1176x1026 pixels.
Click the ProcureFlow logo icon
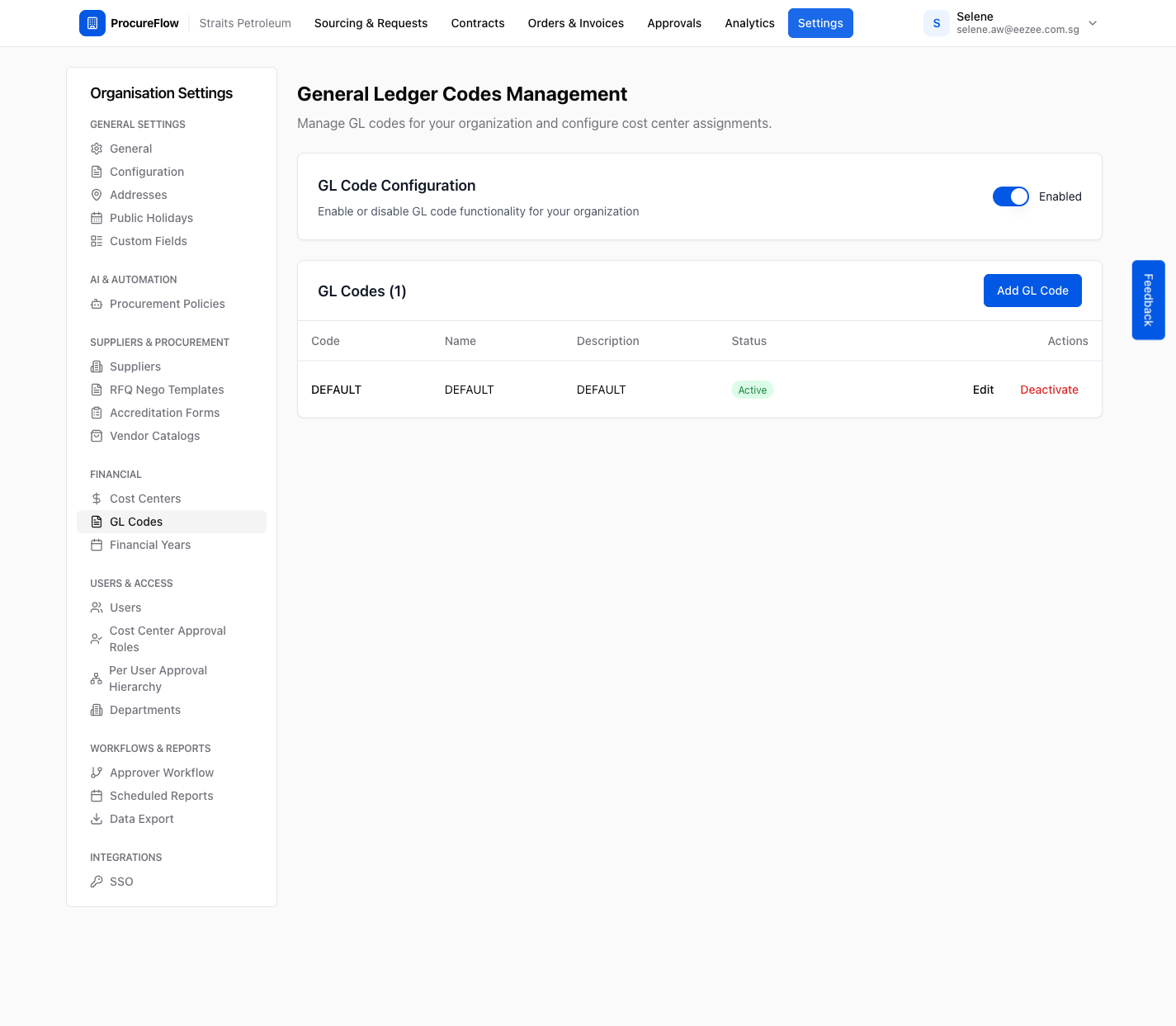tap(92, 23)
